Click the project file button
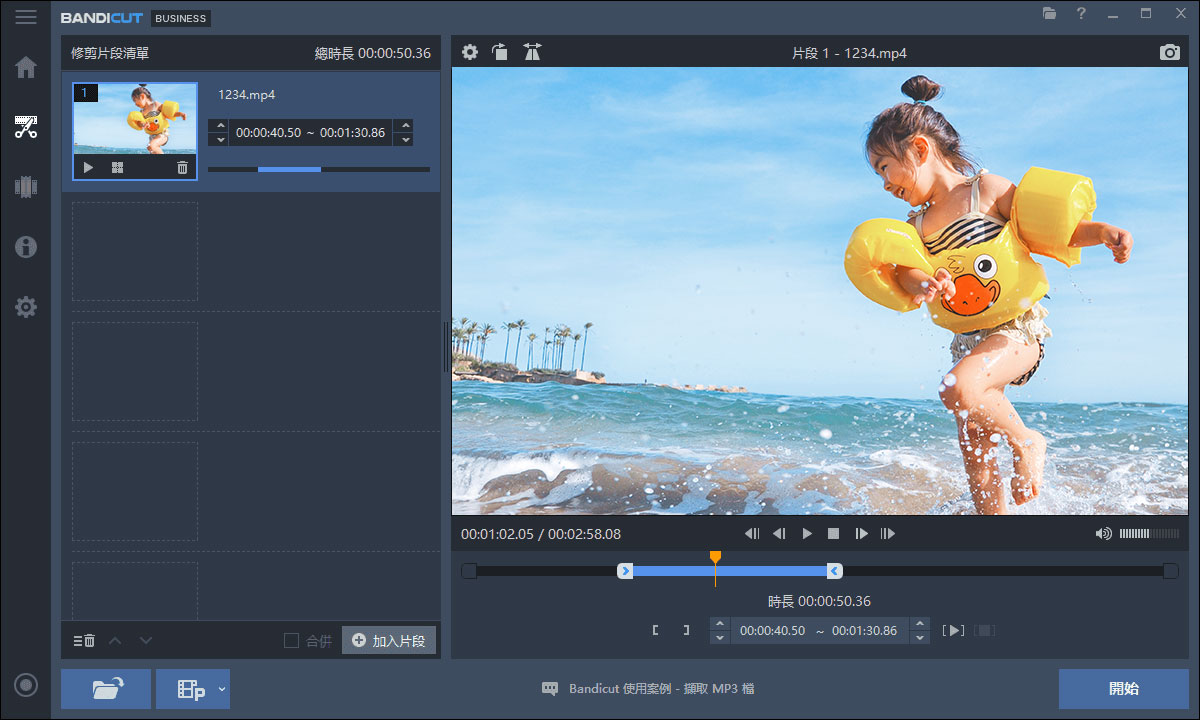Image resolution: width=1200 pixels, height=720 pixels. click(186, 688)
